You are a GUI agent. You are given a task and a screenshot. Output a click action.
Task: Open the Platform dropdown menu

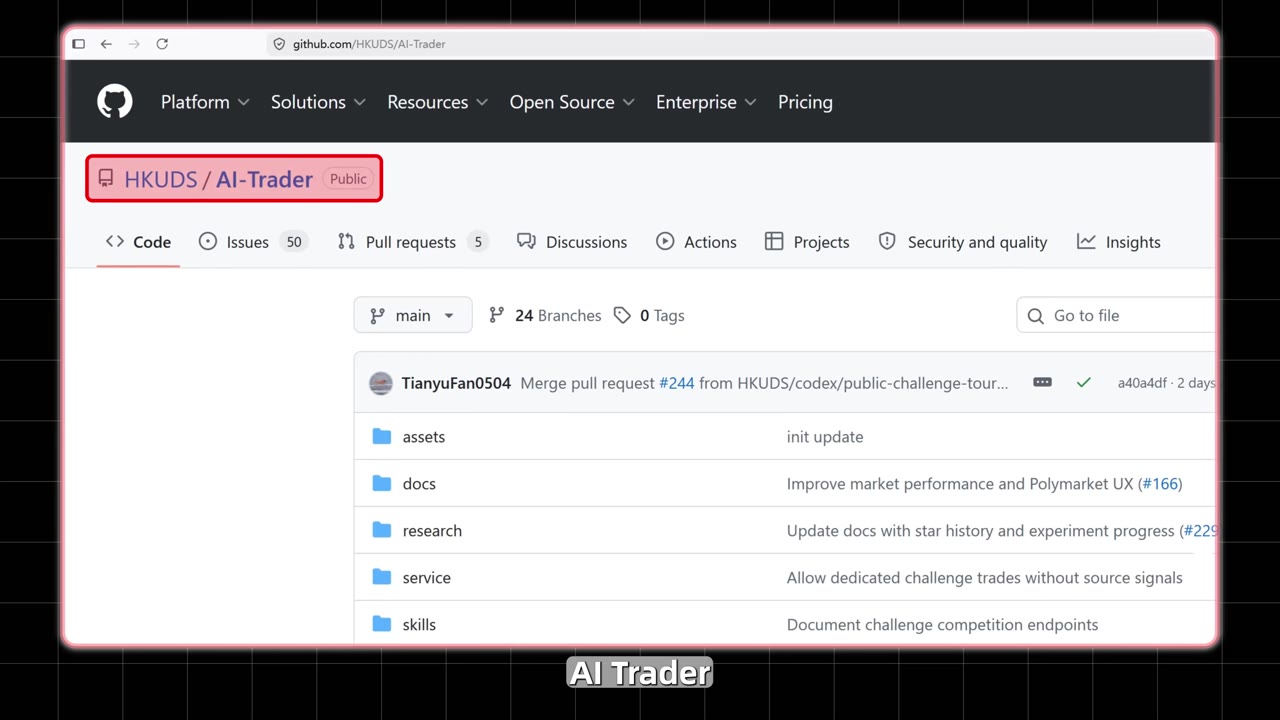pos(205,102)
